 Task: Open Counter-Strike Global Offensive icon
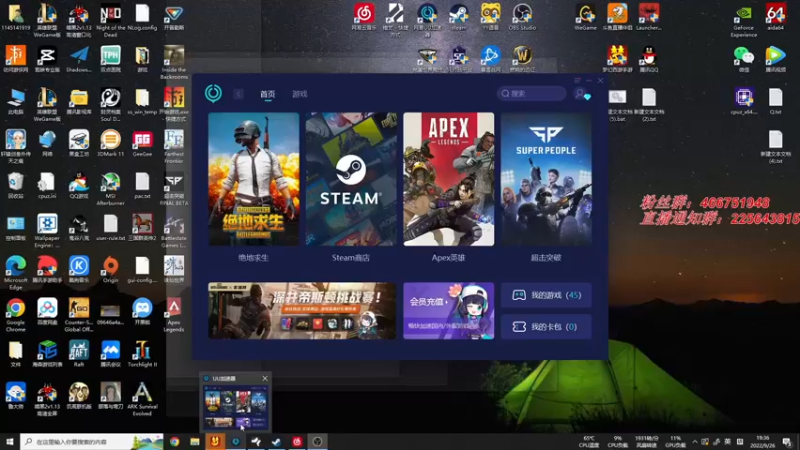79,315
